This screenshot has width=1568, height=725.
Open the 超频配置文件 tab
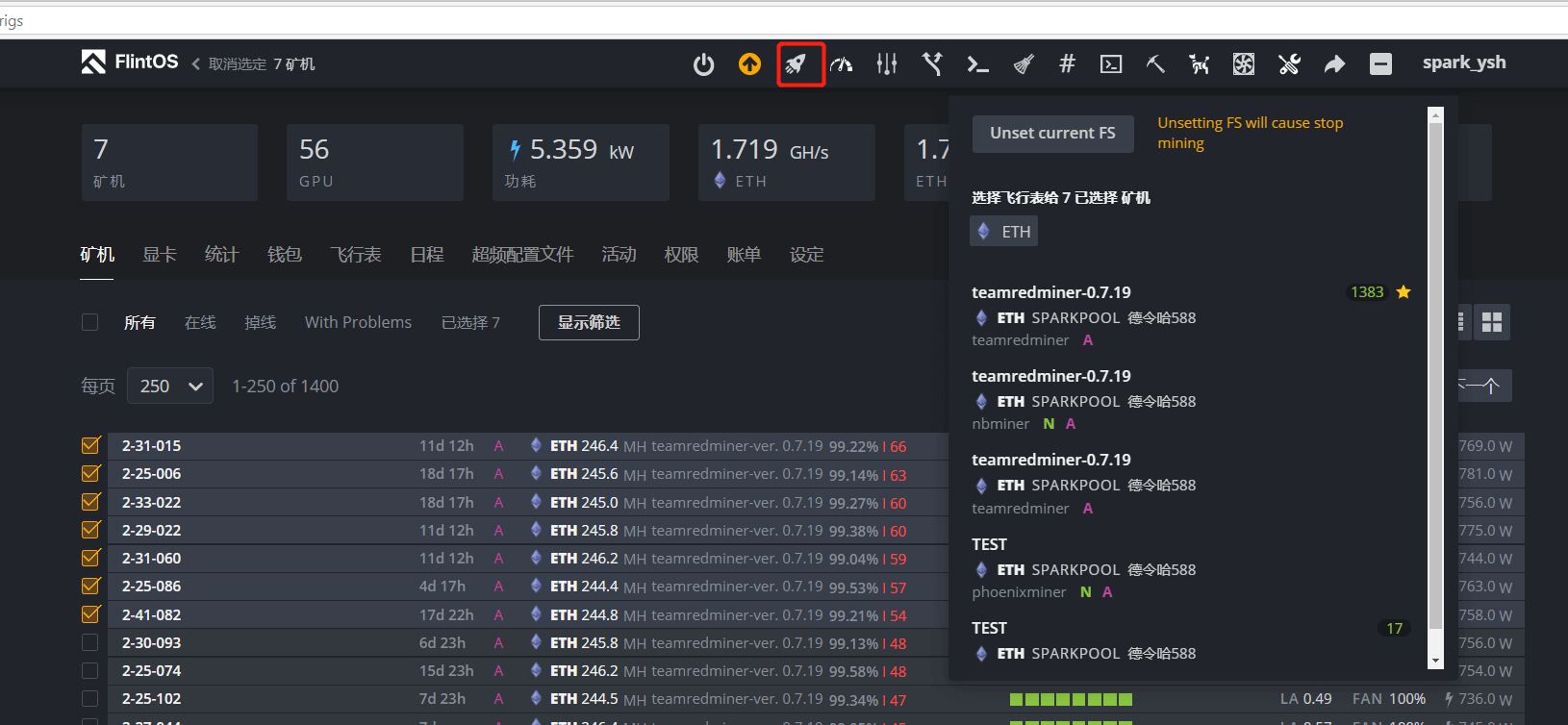(522, 255)
